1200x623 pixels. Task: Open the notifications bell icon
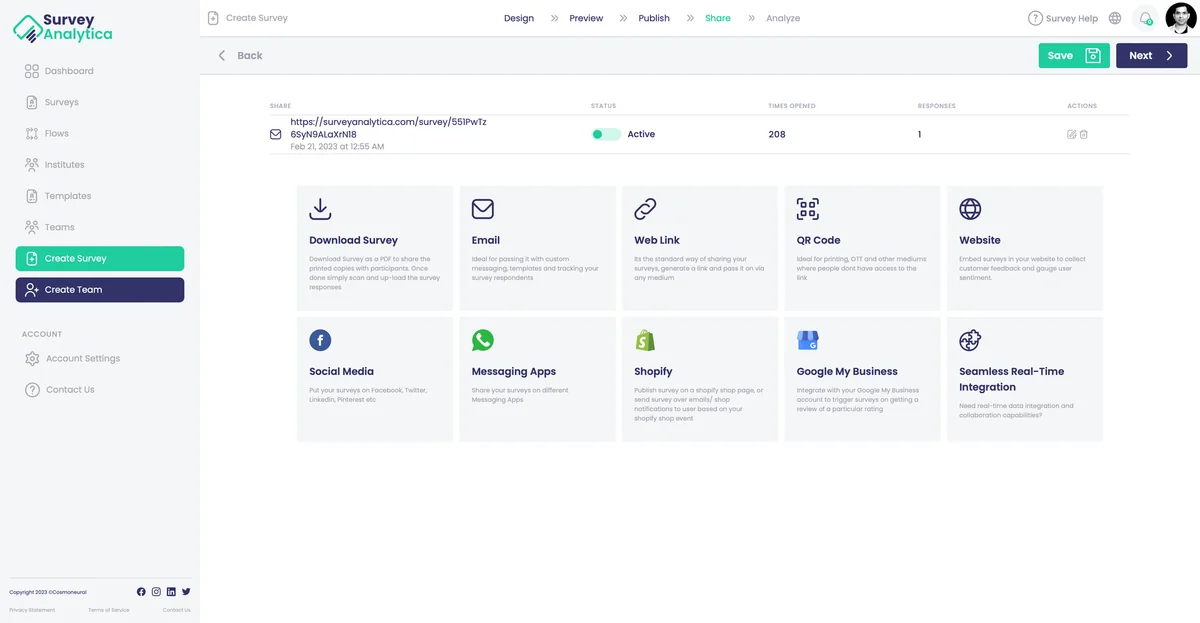(1146, 18)
